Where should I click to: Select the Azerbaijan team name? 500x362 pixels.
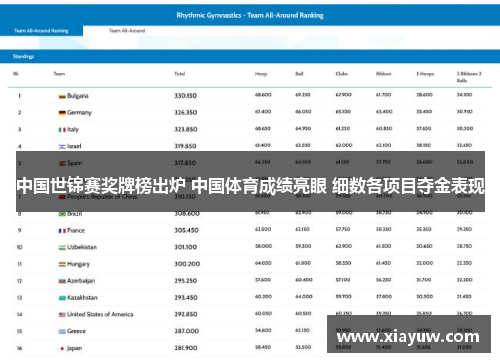[81, 281]
